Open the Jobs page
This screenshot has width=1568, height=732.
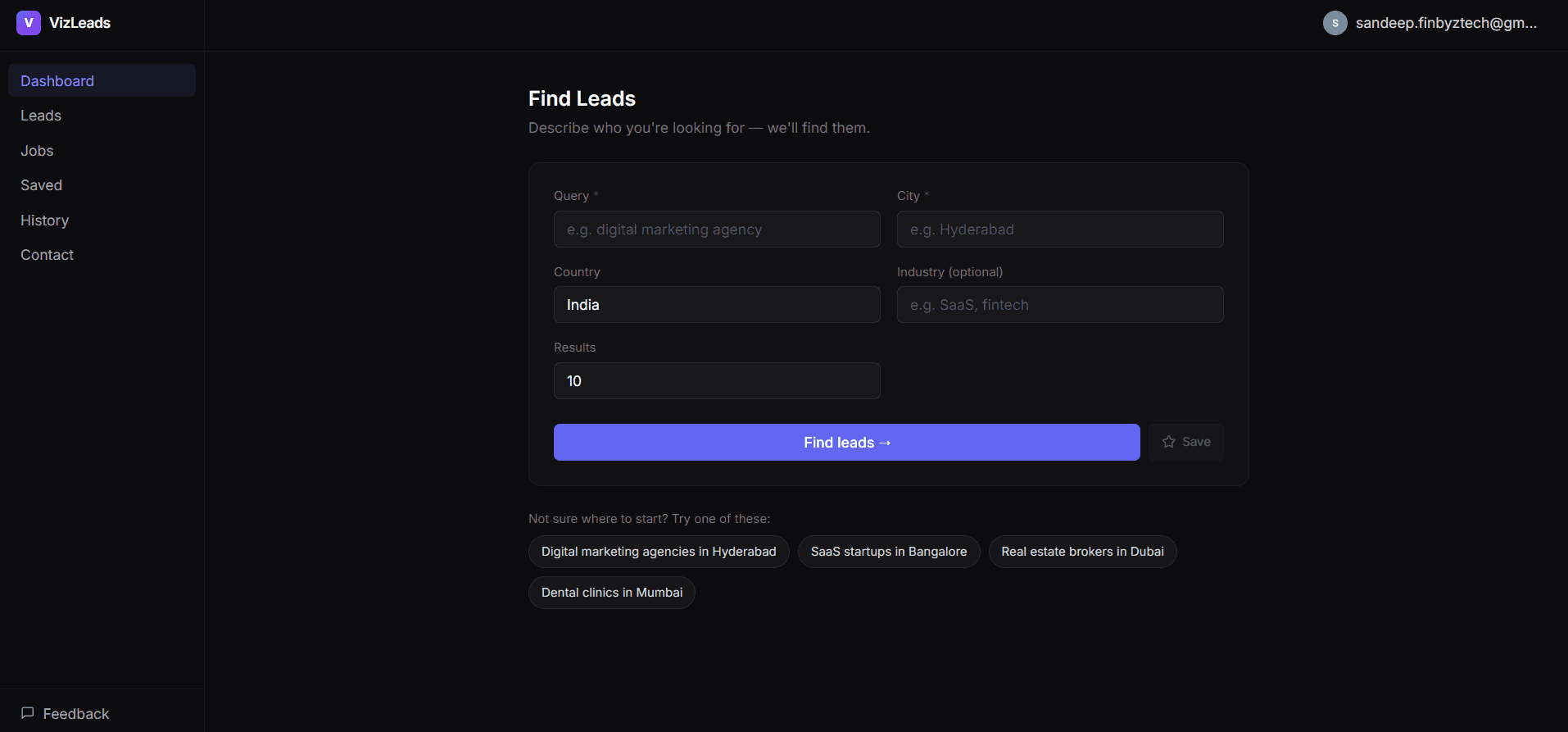tap(102, 151)
